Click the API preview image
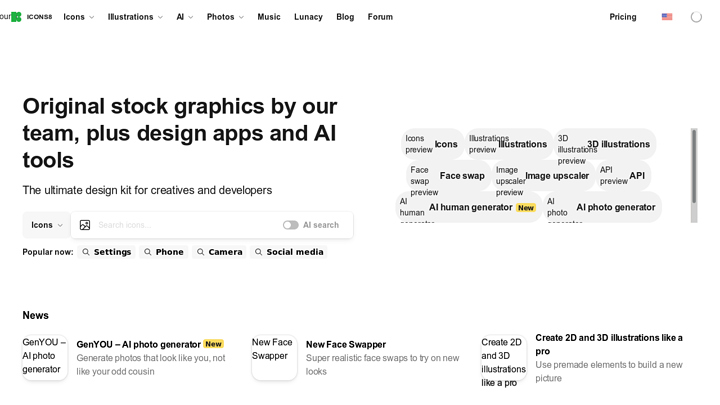Image resolution: width=720 pixels, height=405 pixels. [613, 175]
